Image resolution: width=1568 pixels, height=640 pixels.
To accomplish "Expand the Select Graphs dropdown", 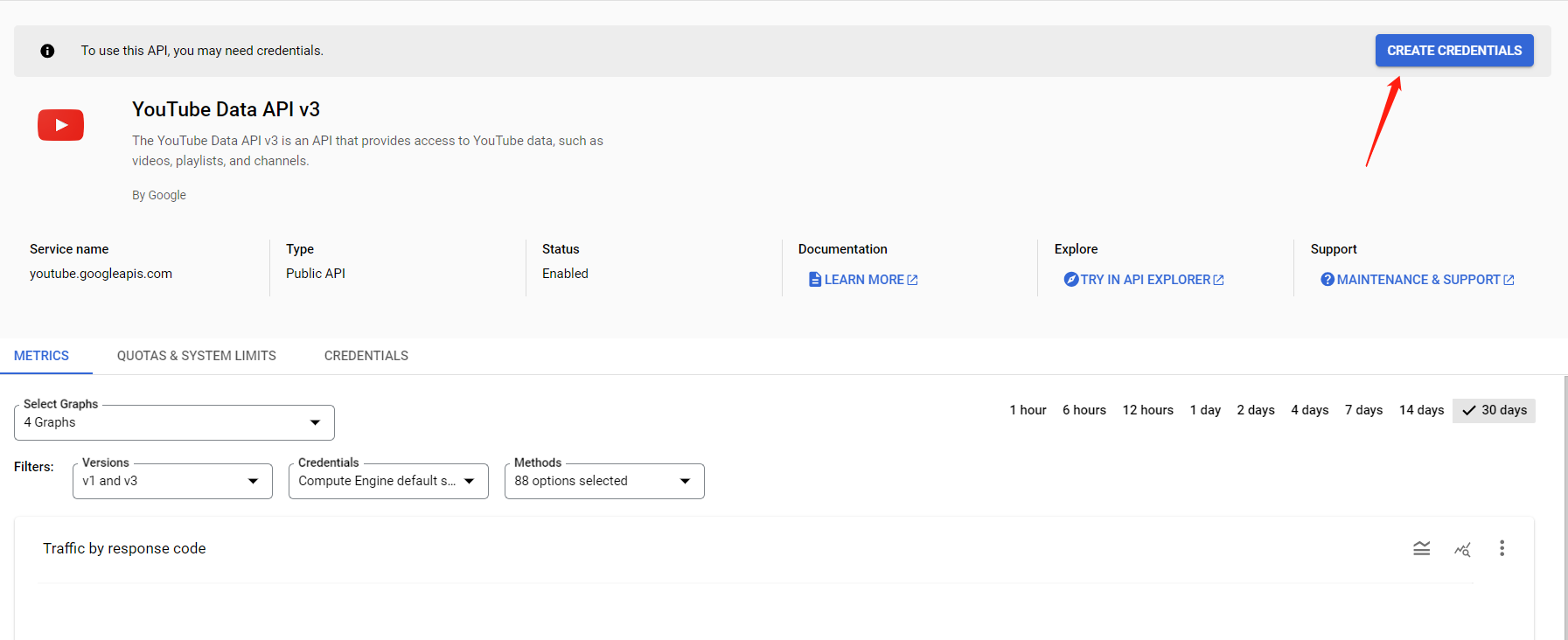I will [x=174, y=422].
